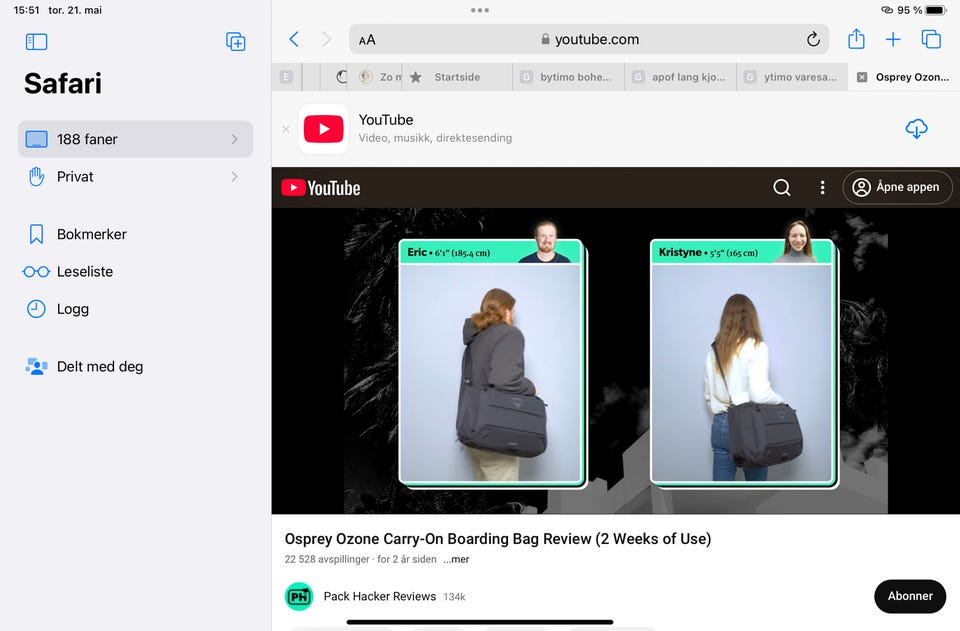Expand description with ...mer link
This screenshot has height=631, width=960.
click(x=456, y=559)
